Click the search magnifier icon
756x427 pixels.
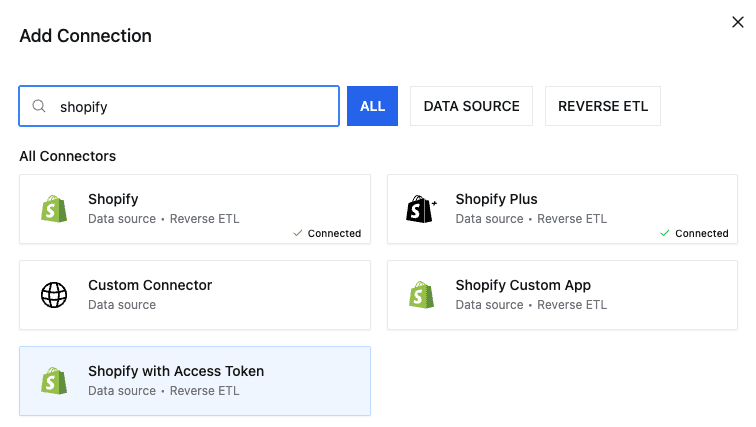click(39, 106)
